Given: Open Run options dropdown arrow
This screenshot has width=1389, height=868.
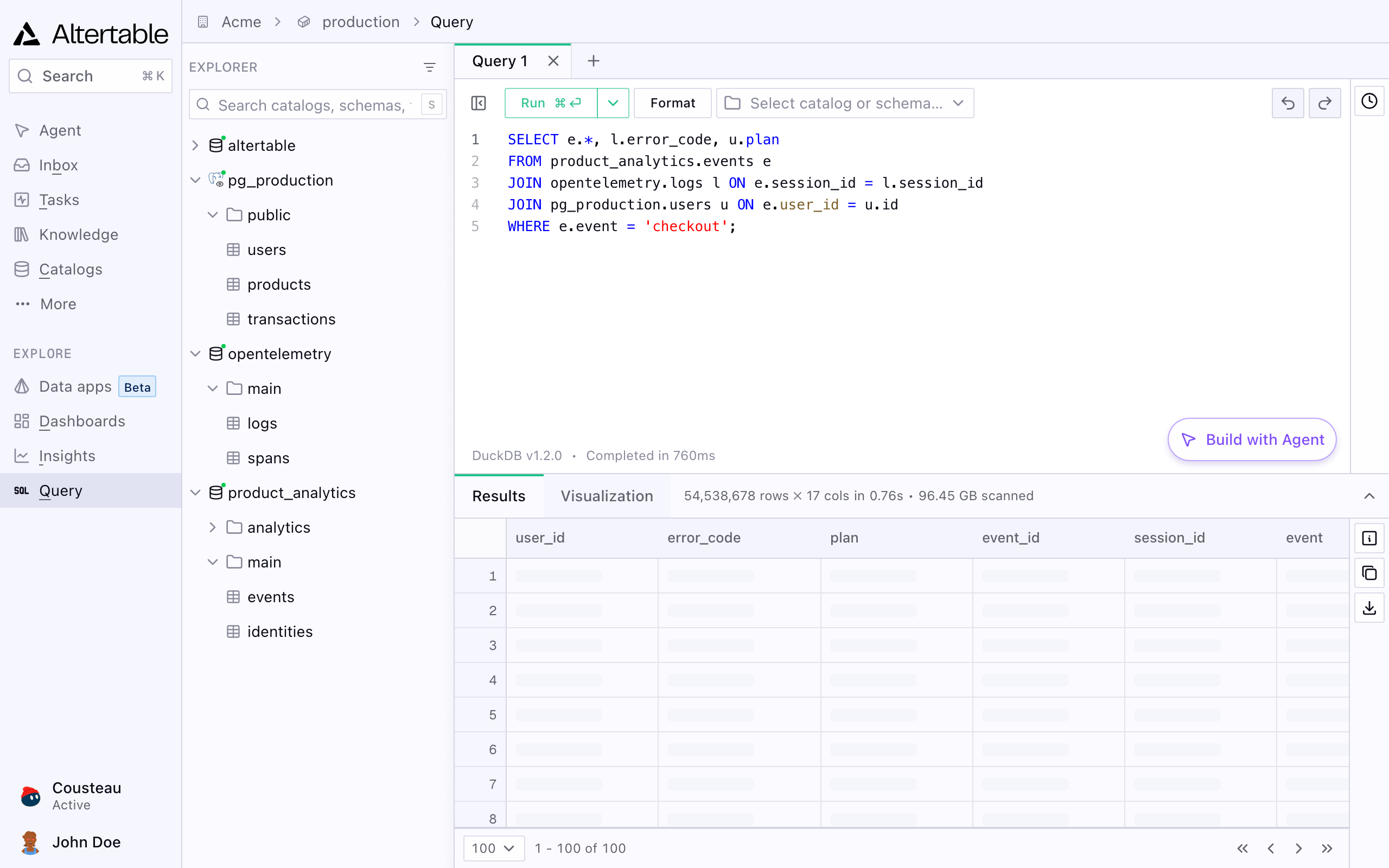Looking at the screenshot, I should pos(613,103).
